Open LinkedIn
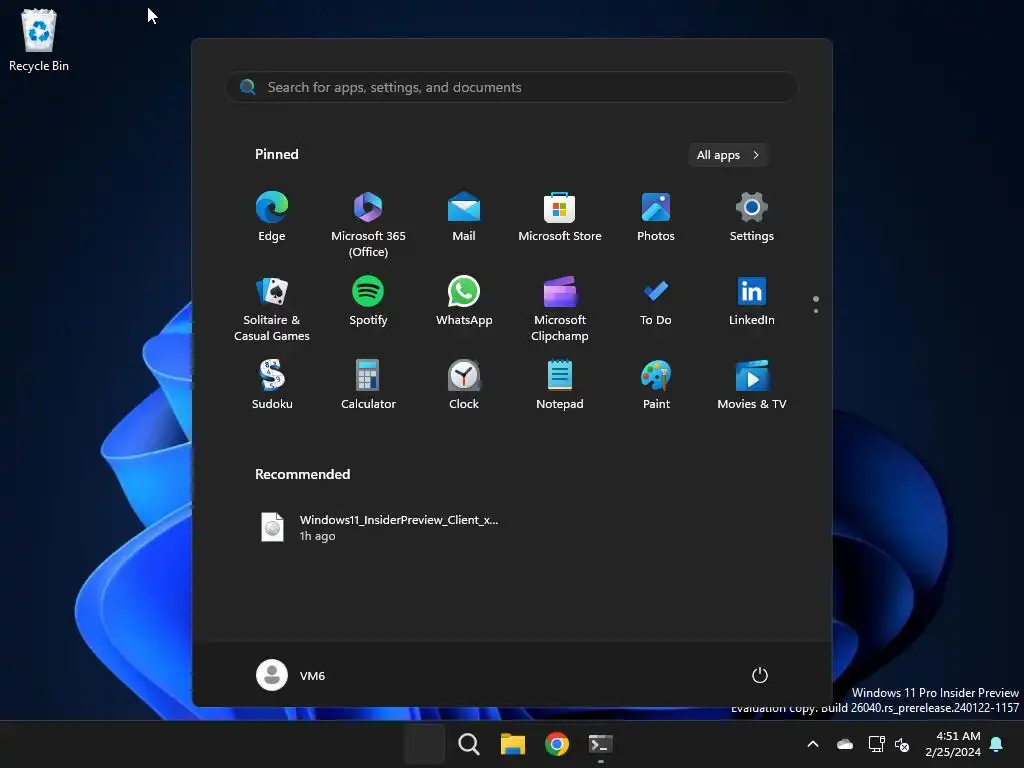Image resolution: width=1024 pixels, height=768 pixels. [752, 301]
